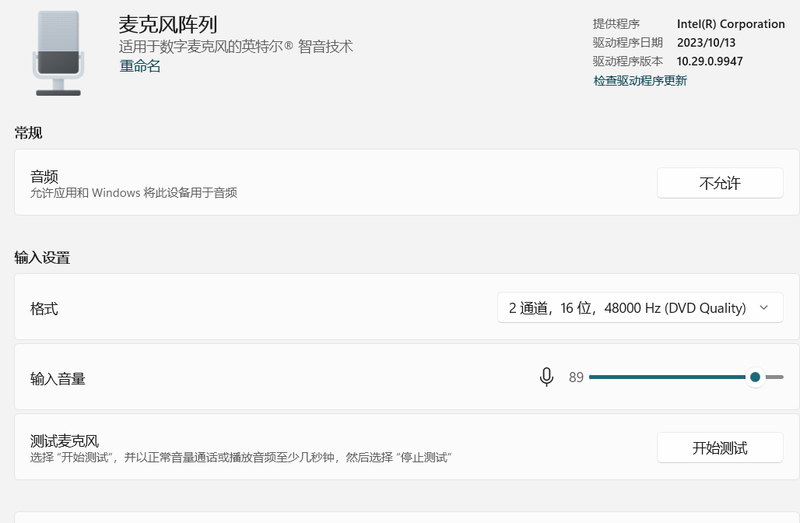Mute the microphone via input volume icon

pos(546,377)
